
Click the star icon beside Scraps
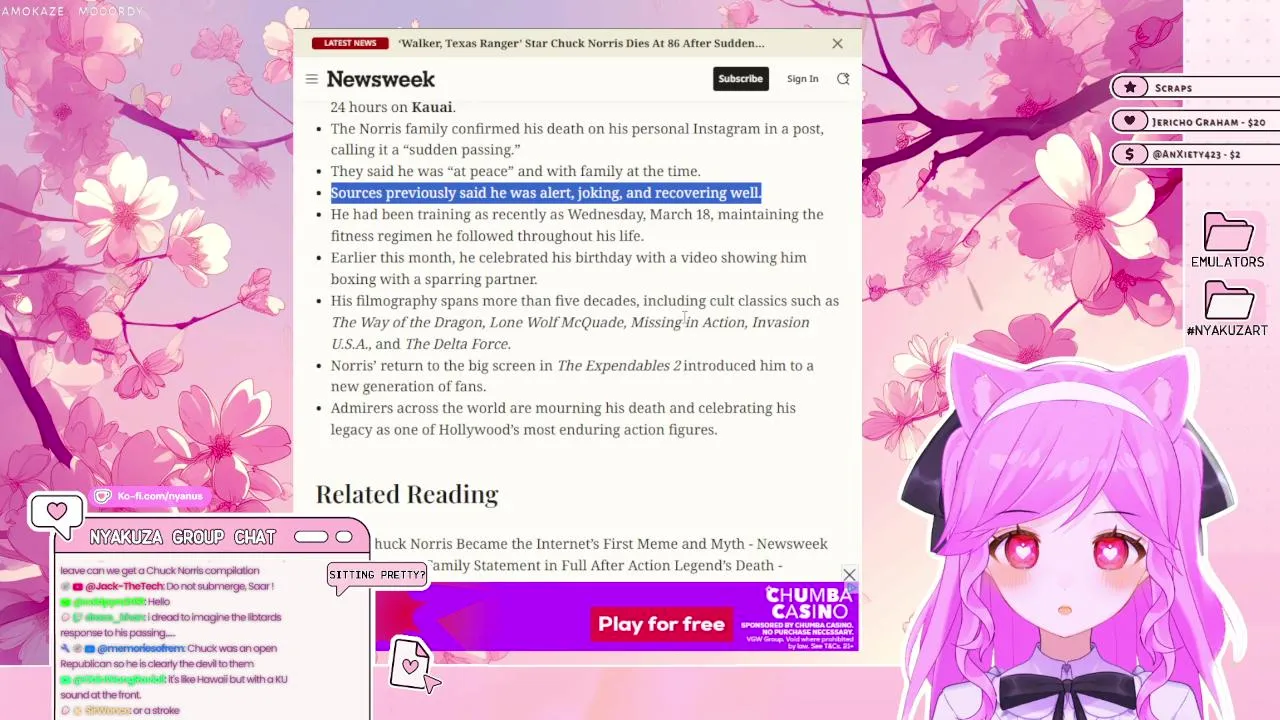pyautogui.click(x=1130, y=88)
